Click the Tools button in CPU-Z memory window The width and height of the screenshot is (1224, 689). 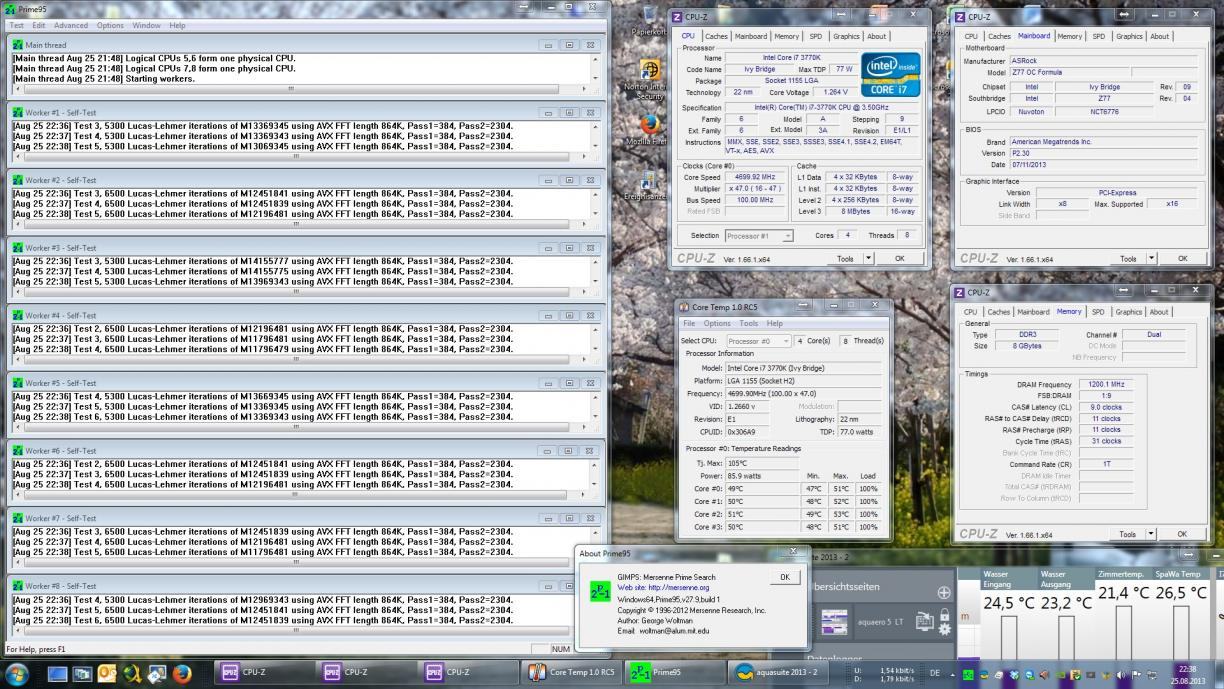[x=1127, y=534]
